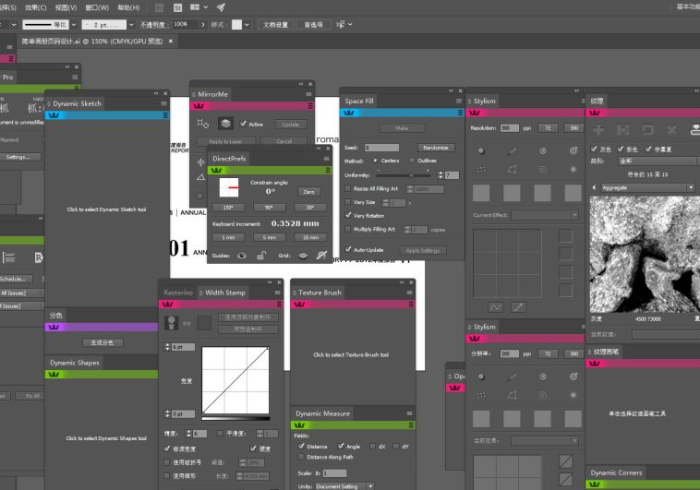Uncheck the Auto-Update option in Space Fill
This screenshot has height=490, width=700.
(x=348, y=249)
